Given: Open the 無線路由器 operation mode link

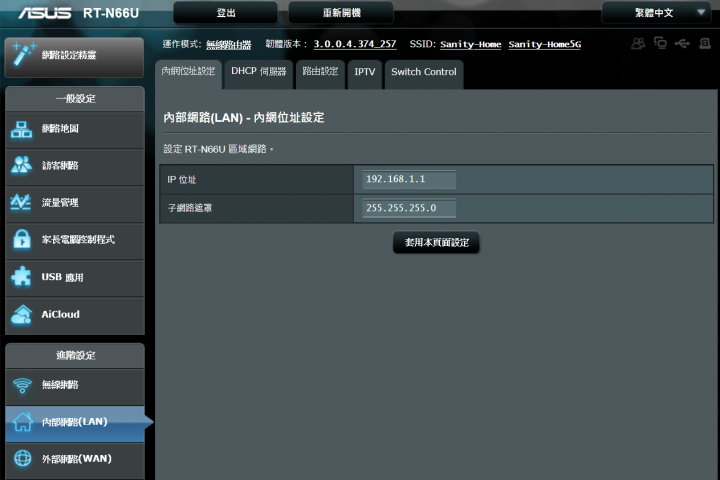Looking at the screenshot, I should click(x=228, y=45).
